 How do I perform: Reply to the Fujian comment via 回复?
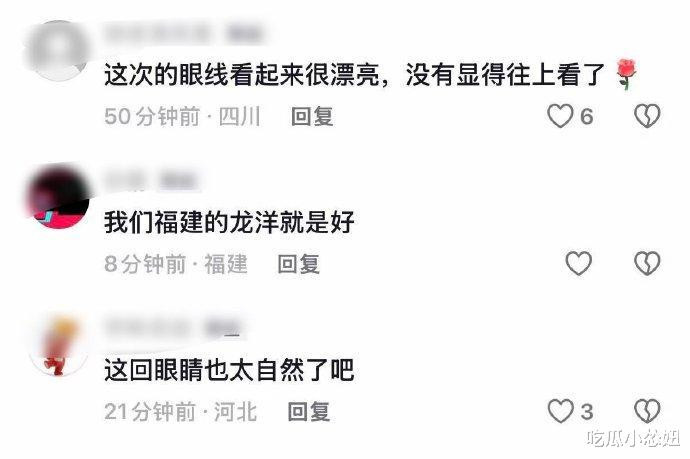pyautogui.click(x=299, y=264)
